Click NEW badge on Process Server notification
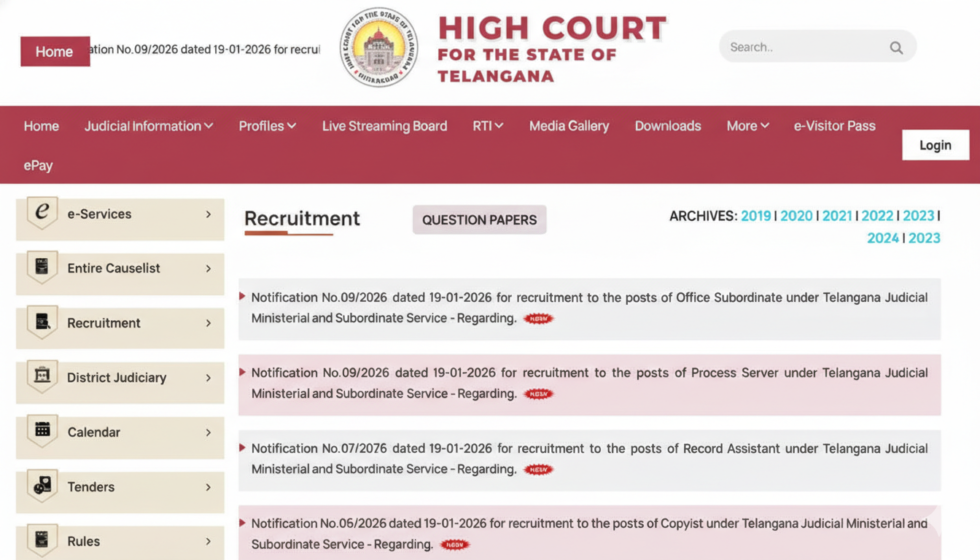 coord(538,394)
